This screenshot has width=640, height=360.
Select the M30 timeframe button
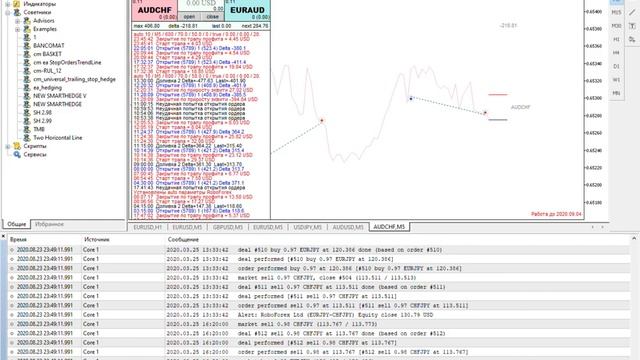click(616, 26)
